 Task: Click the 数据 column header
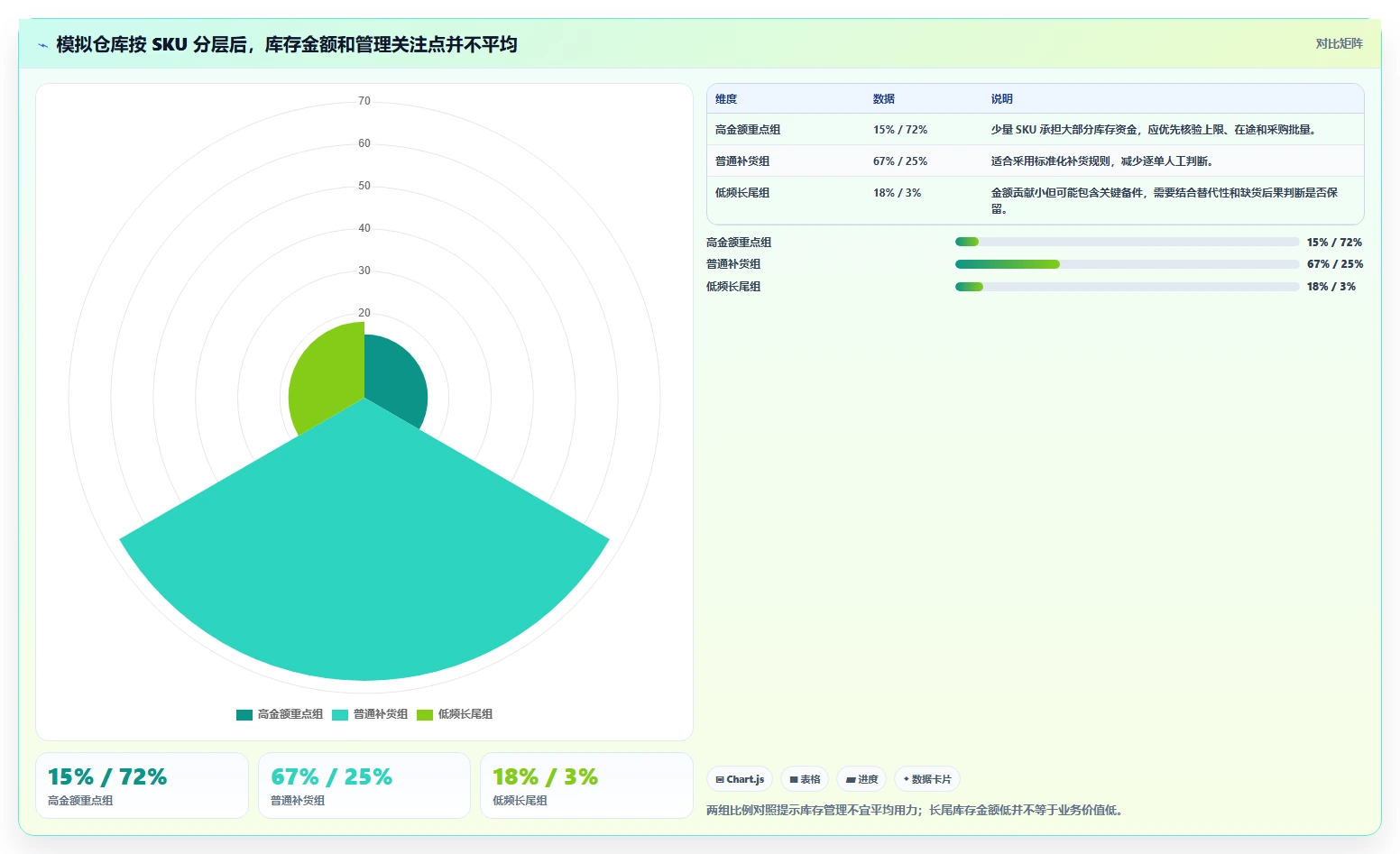coord(884,99)
